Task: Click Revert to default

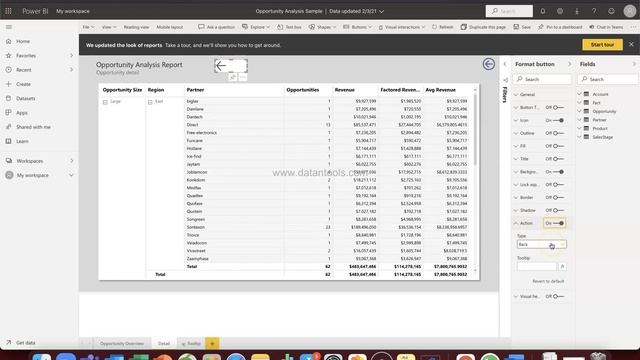Action: [x=548, y=281]
